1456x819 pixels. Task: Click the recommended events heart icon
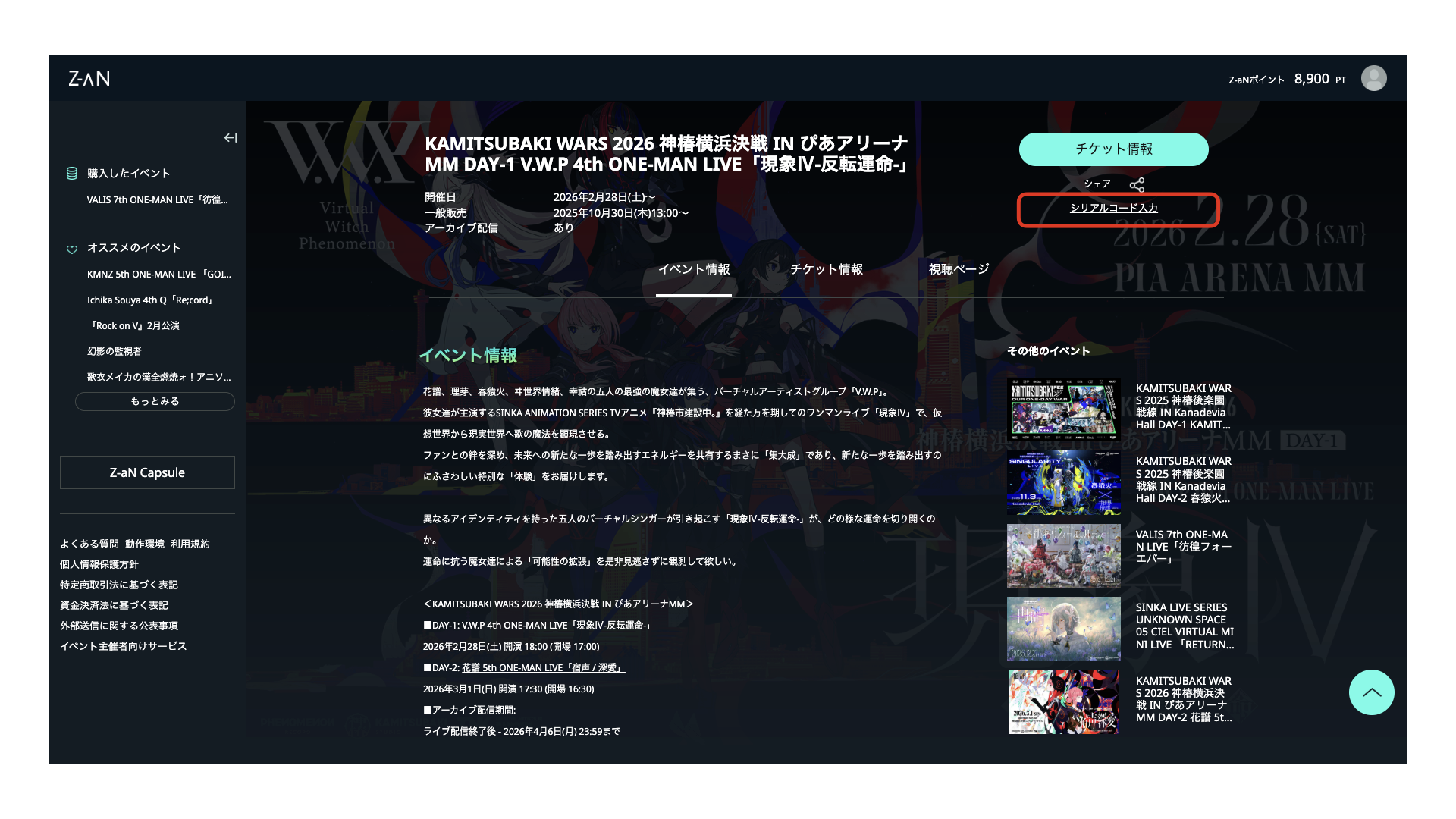click(72, 249)
